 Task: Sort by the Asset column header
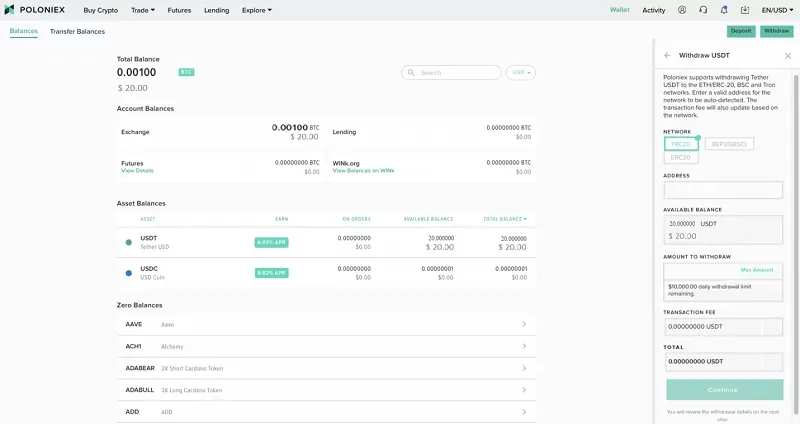147,219
